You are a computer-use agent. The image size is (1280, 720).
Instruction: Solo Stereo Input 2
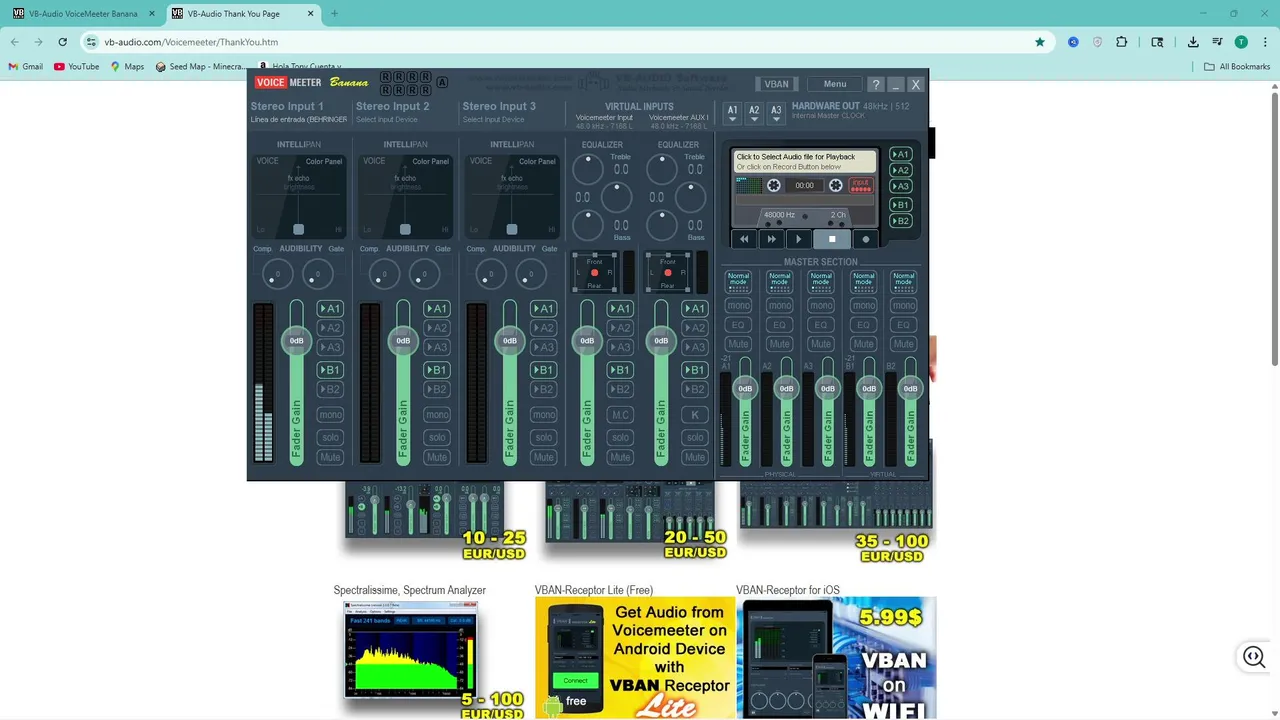(x=437, y=437)
